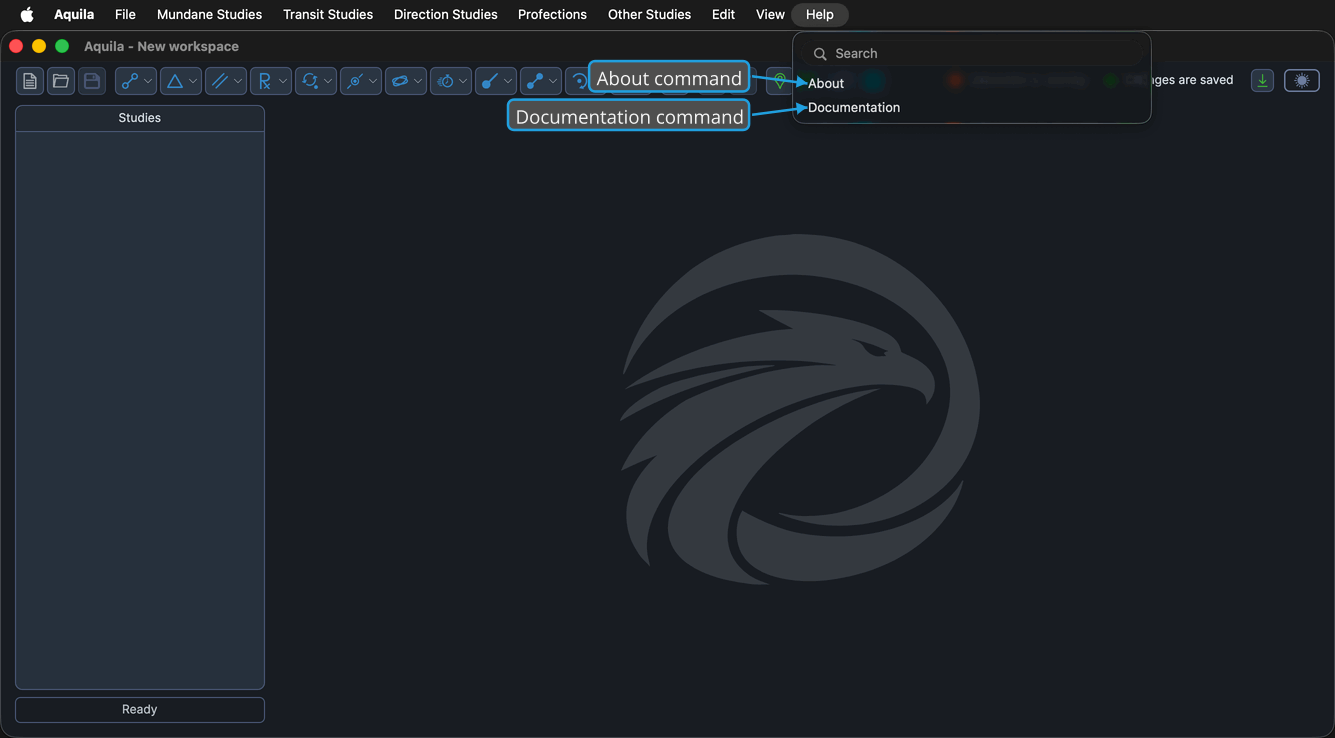The image size is (1335, 738).
Task: Click the new workspace document icon
Action: click(x=30, y=81)
